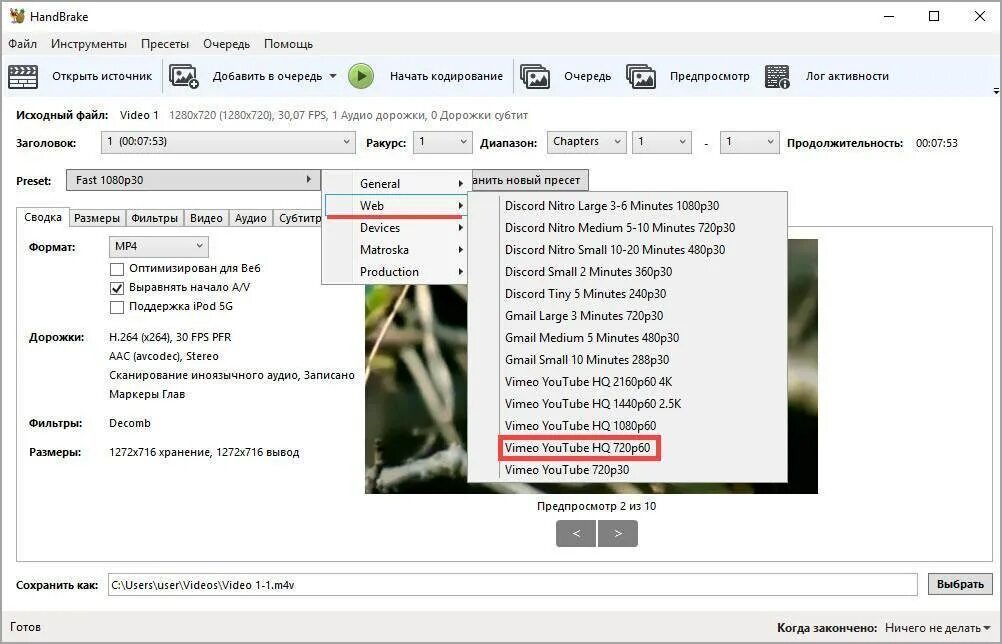The height and width of the screenshot is (644, 1002).
Task: Open the end chapter dropdown
Action: 750,142
